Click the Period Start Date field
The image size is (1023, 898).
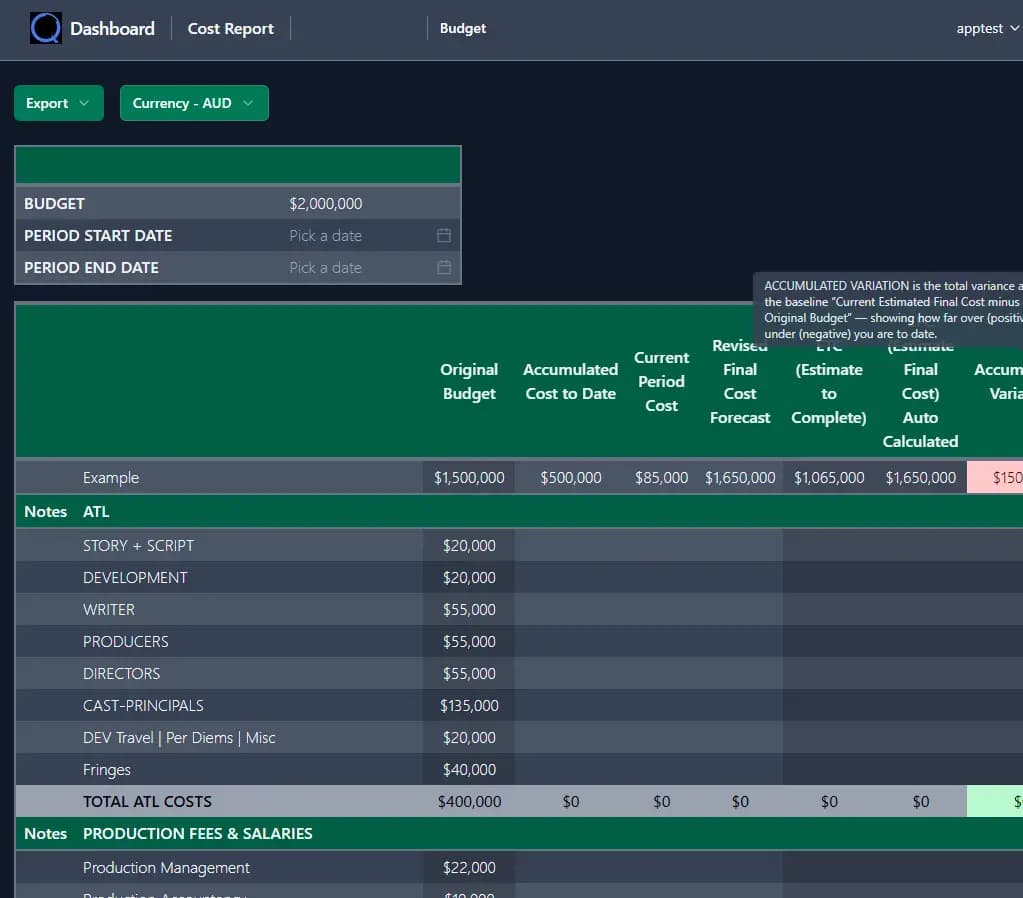point(370,236)
